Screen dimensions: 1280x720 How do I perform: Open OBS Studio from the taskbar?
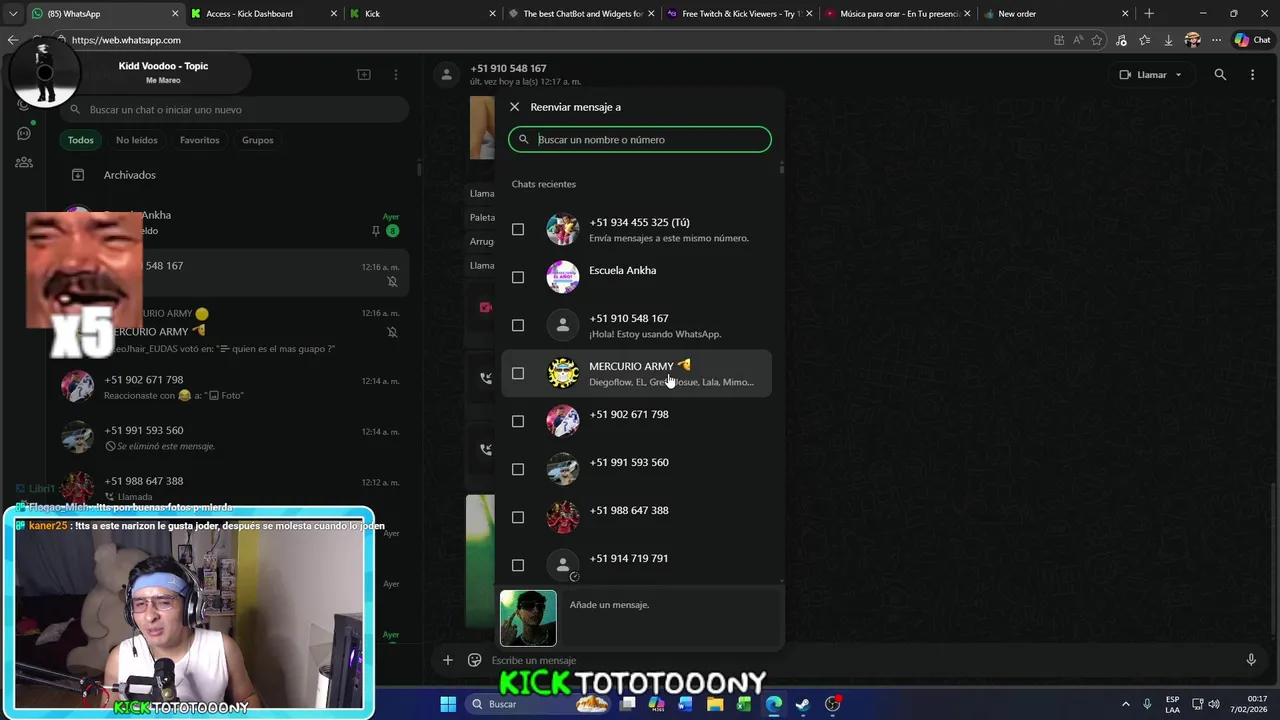[x=832, y=704]
